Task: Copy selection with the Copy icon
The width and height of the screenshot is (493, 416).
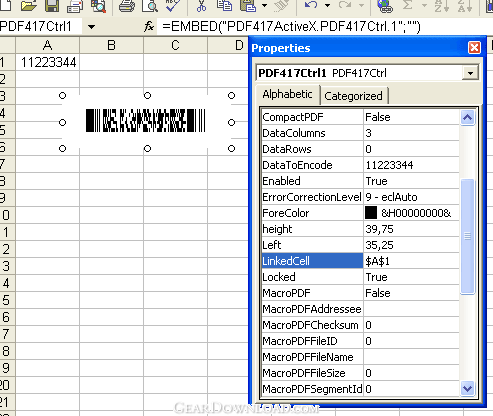Action: click(x=224, y=5)
